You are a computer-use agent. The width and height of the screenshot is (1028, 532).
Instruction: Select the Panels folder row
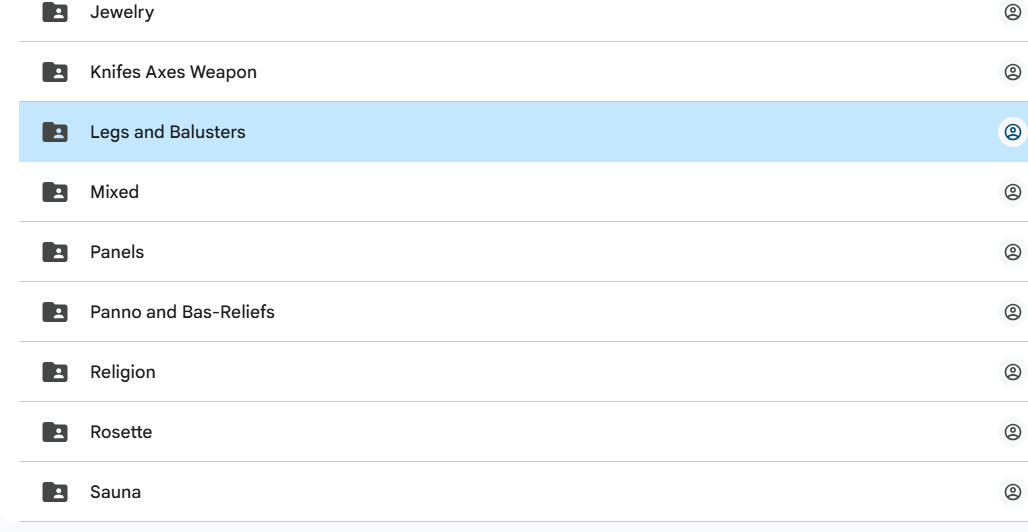point(500,252)
